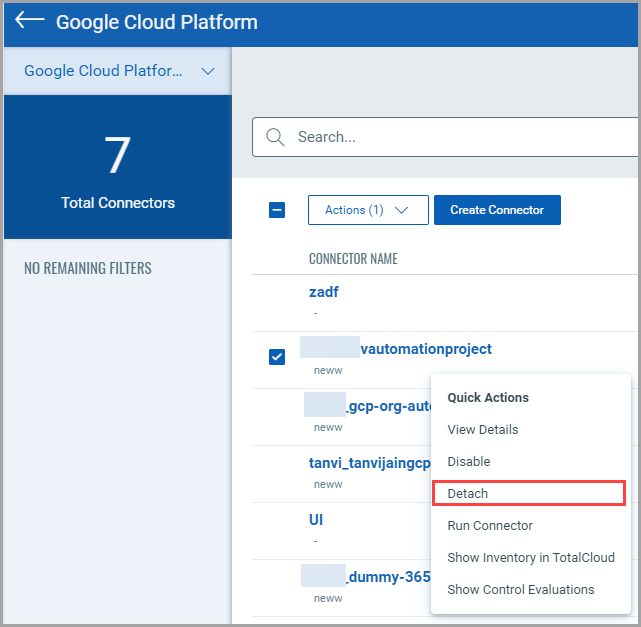Open the Google Cloud Platform dropdown

(x=118, y=71)
